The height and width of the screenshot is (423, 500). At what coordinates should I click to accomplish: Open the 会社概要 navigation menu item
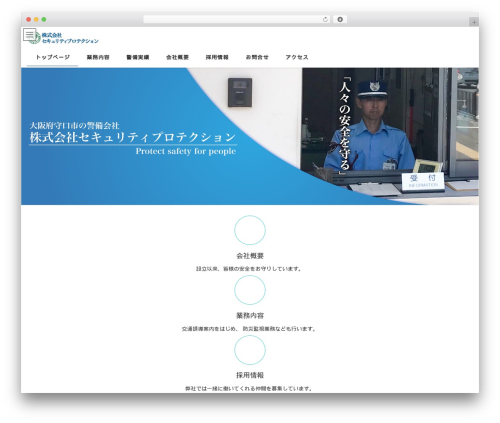[x=177, y=57]
